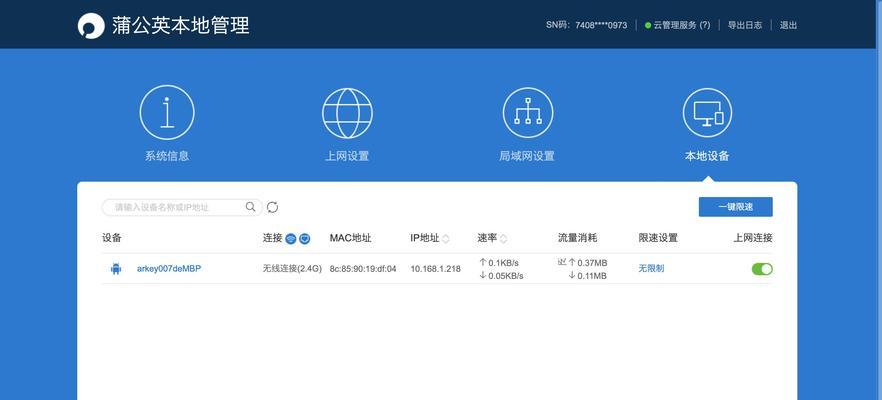Screen dimensions: 882x400
Task: Click the 设备 column header
Action: (112, 239)
